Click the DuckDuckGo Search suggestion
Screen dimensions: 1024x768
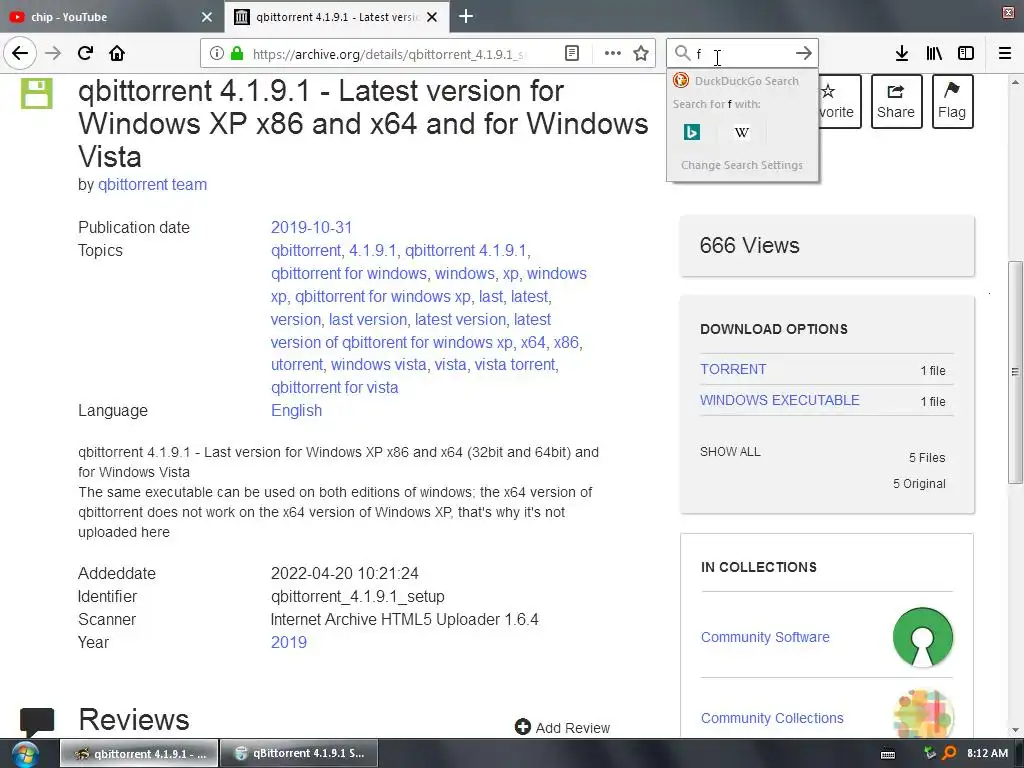click(x=743, y=81)
